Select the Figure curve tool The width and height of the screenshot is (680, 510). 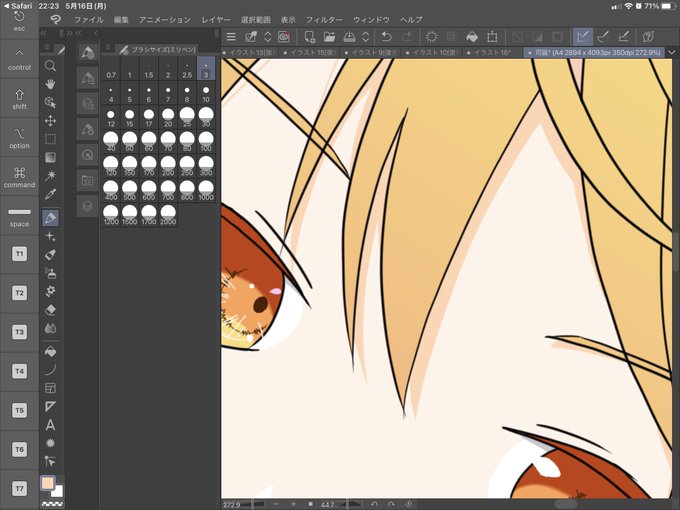pos(50,369)
